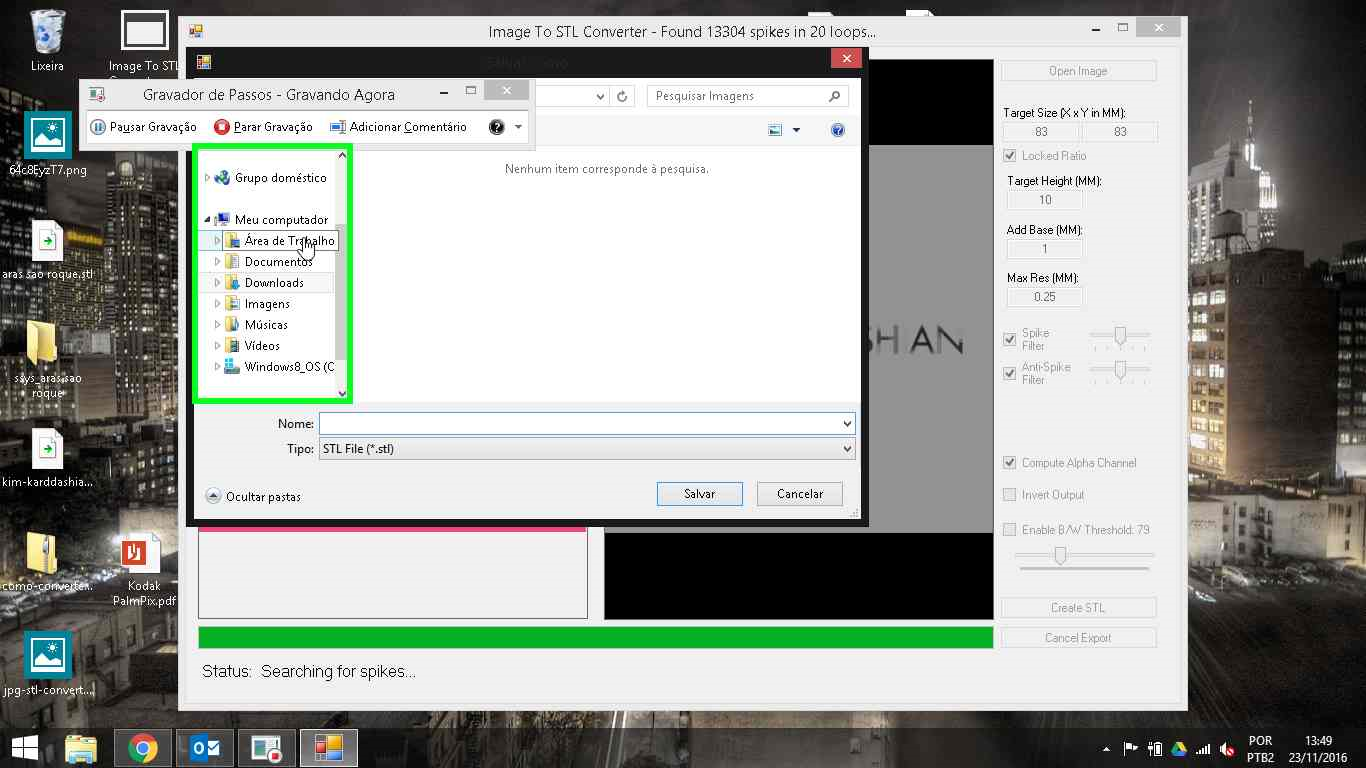Select Downloads in the folder tree
This screenshot has height=768, width=1366.
click(274, 283)
